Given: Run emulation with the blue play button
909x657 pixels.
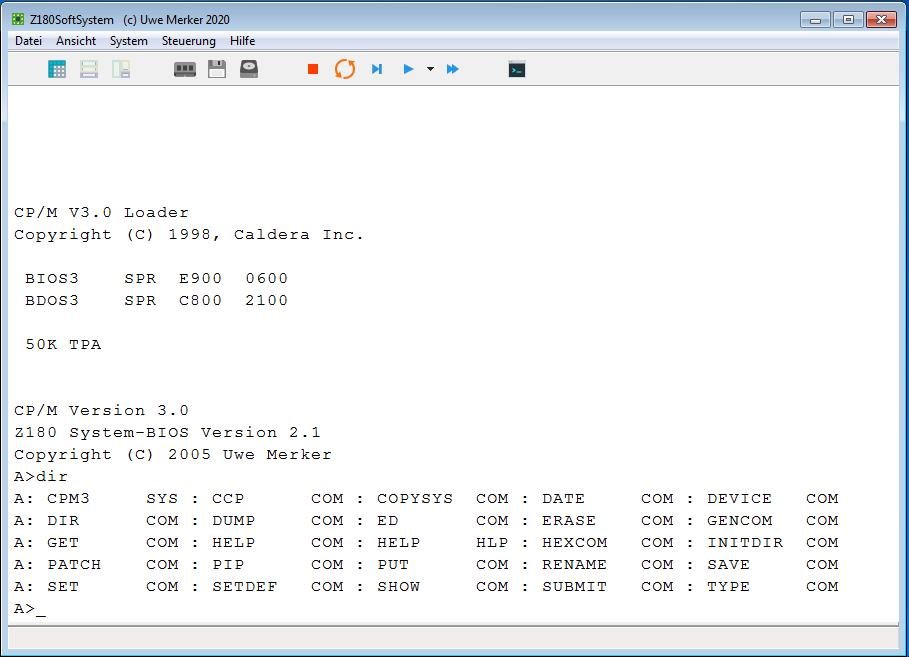Looking at the screenshot, I should 408,70.
